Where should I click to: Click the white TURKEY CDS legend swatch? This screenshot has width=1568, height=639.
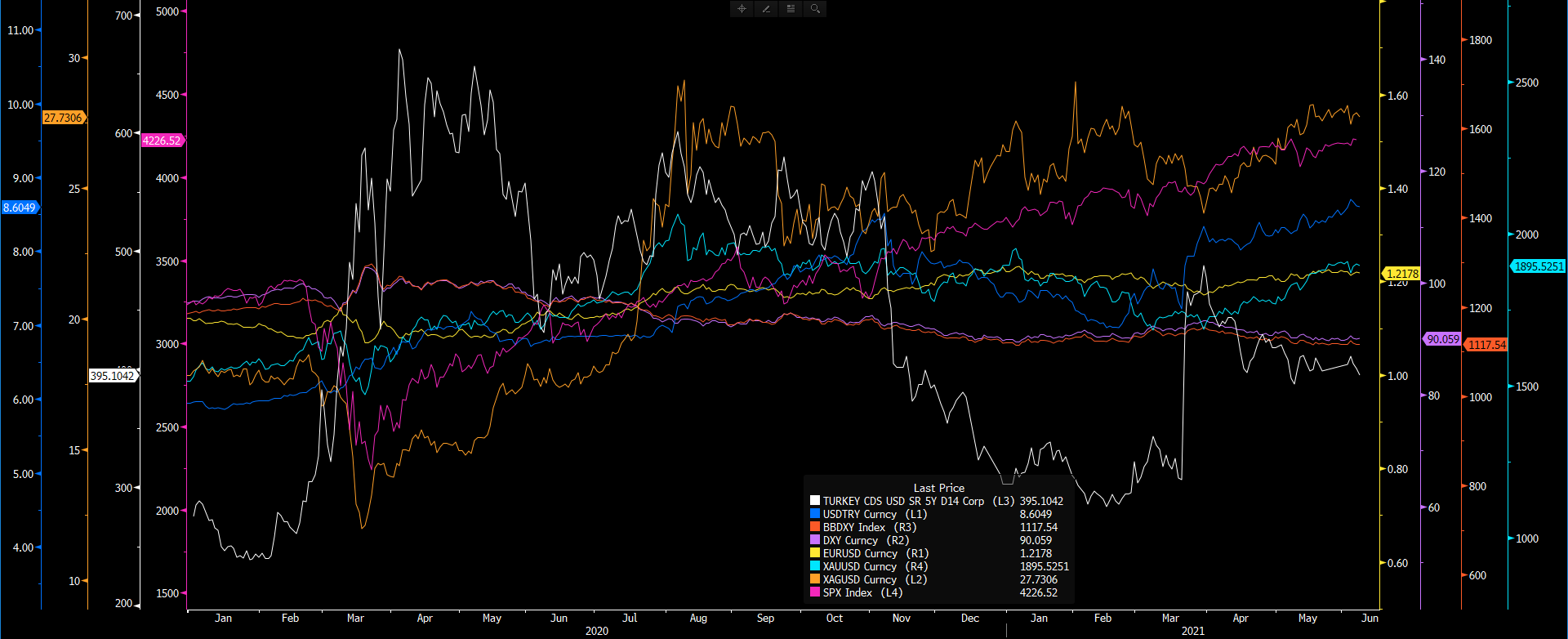815,501
